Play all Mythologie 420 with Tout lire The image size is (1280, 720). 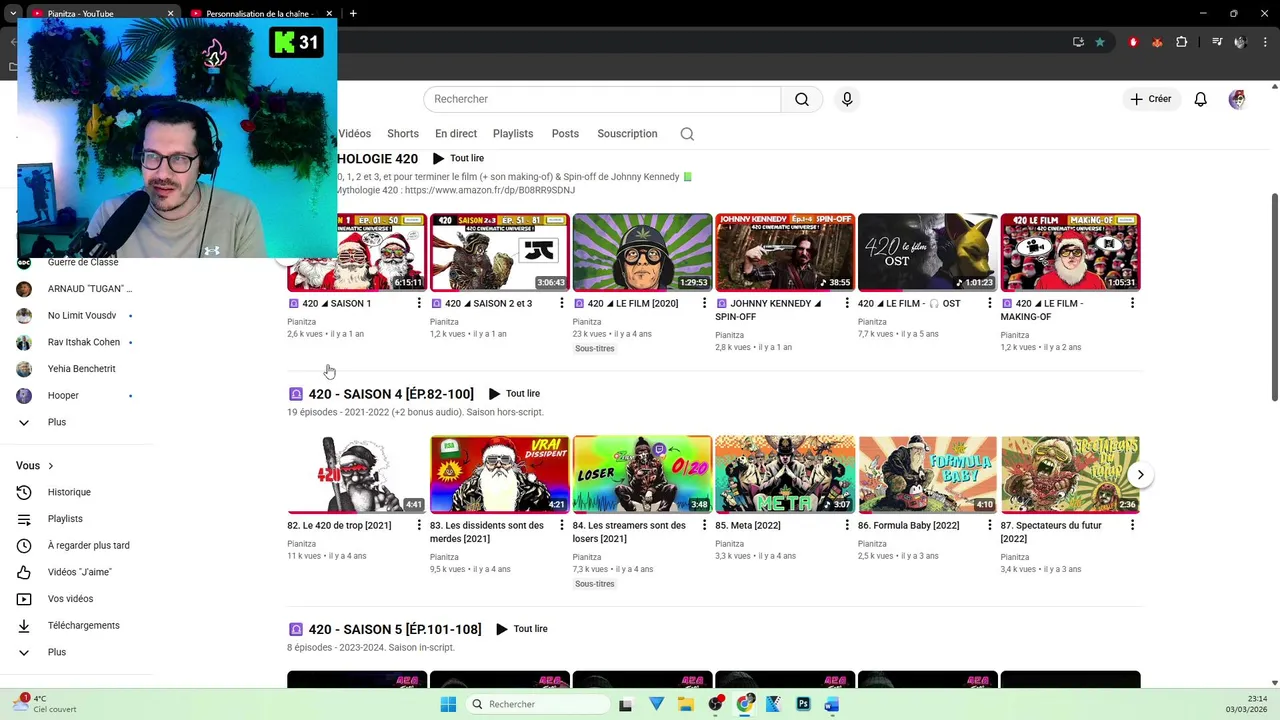click(x=458, y=158)
